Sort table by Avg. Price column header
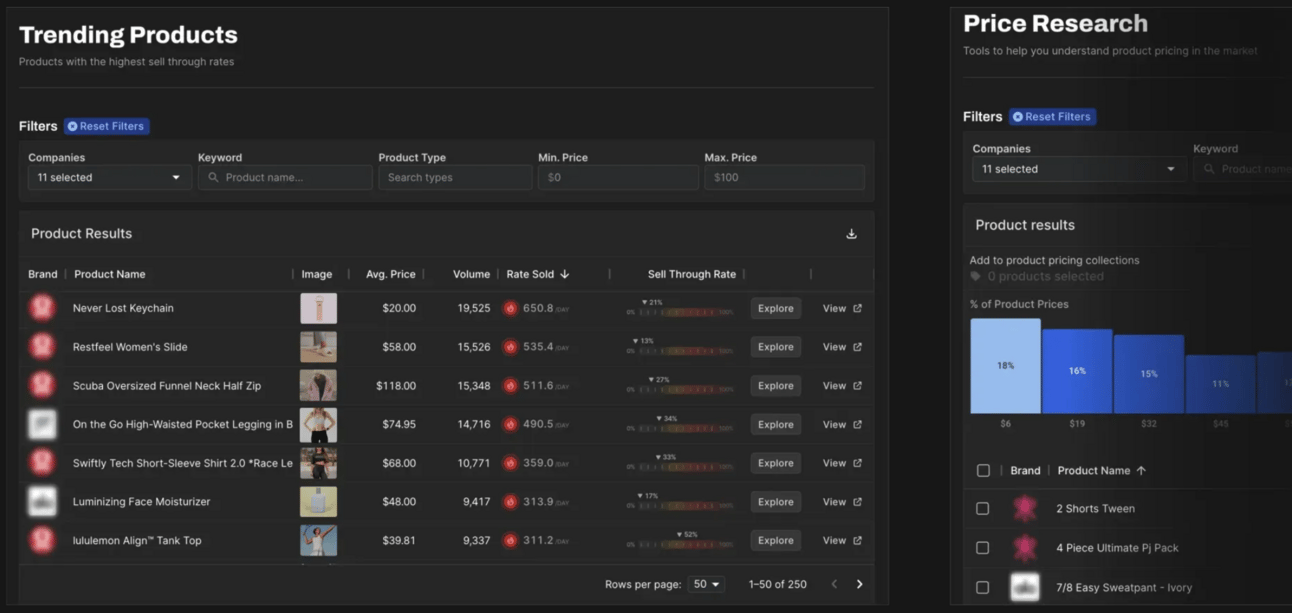 390,274
